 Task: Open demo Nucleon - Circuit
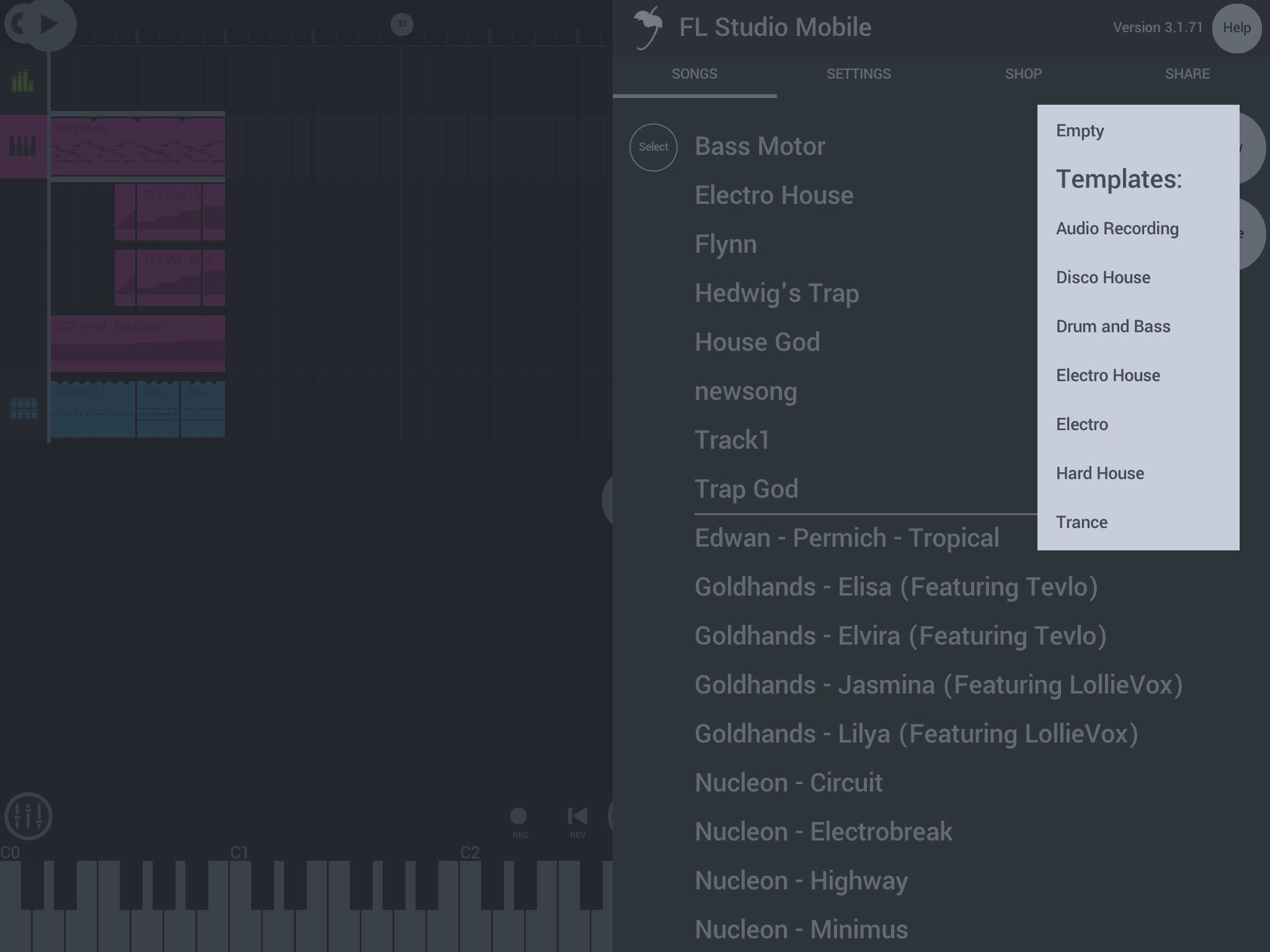[x=788, y=783]
